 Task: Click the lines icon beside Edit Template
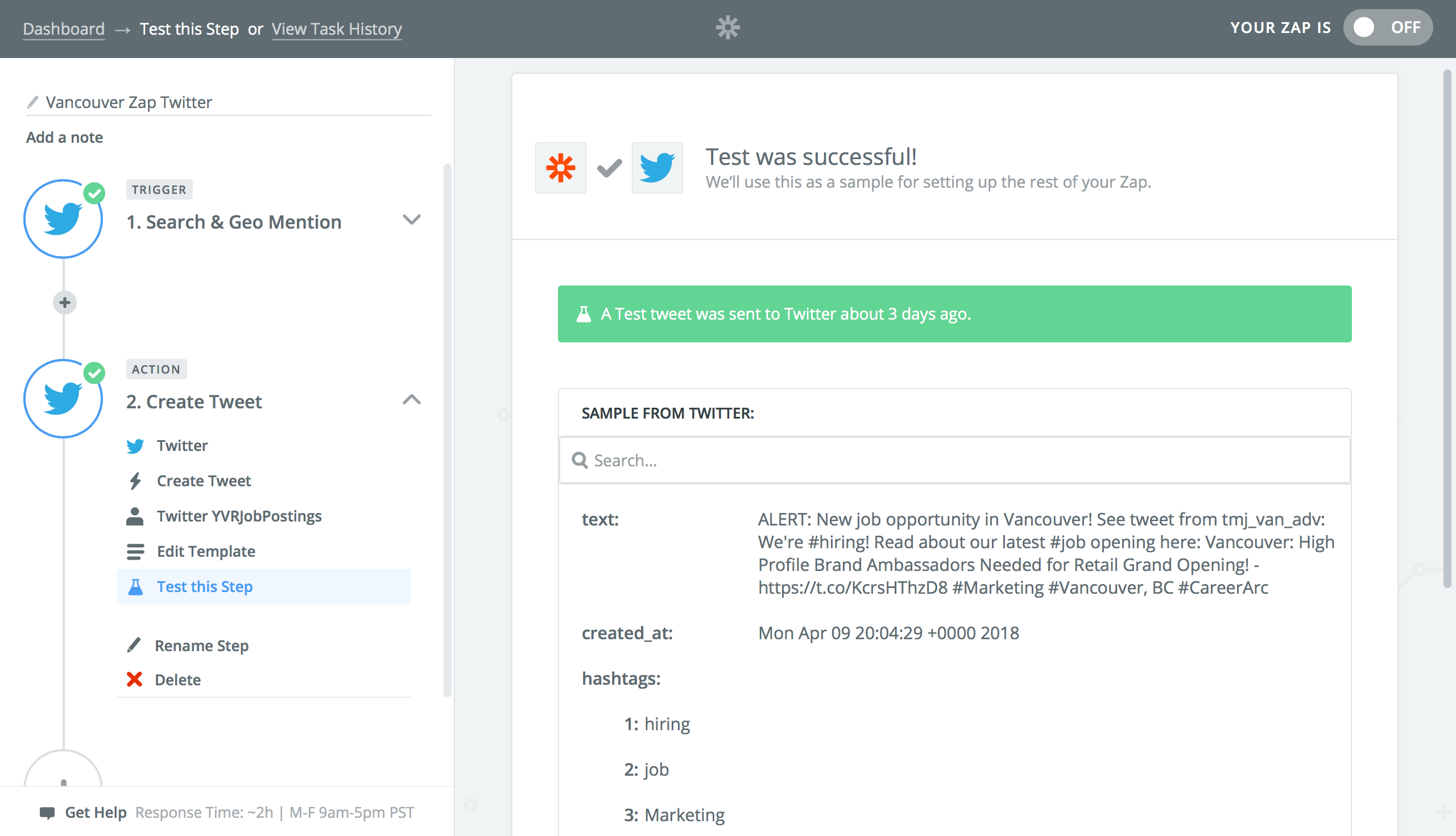(x=135, y=551)
